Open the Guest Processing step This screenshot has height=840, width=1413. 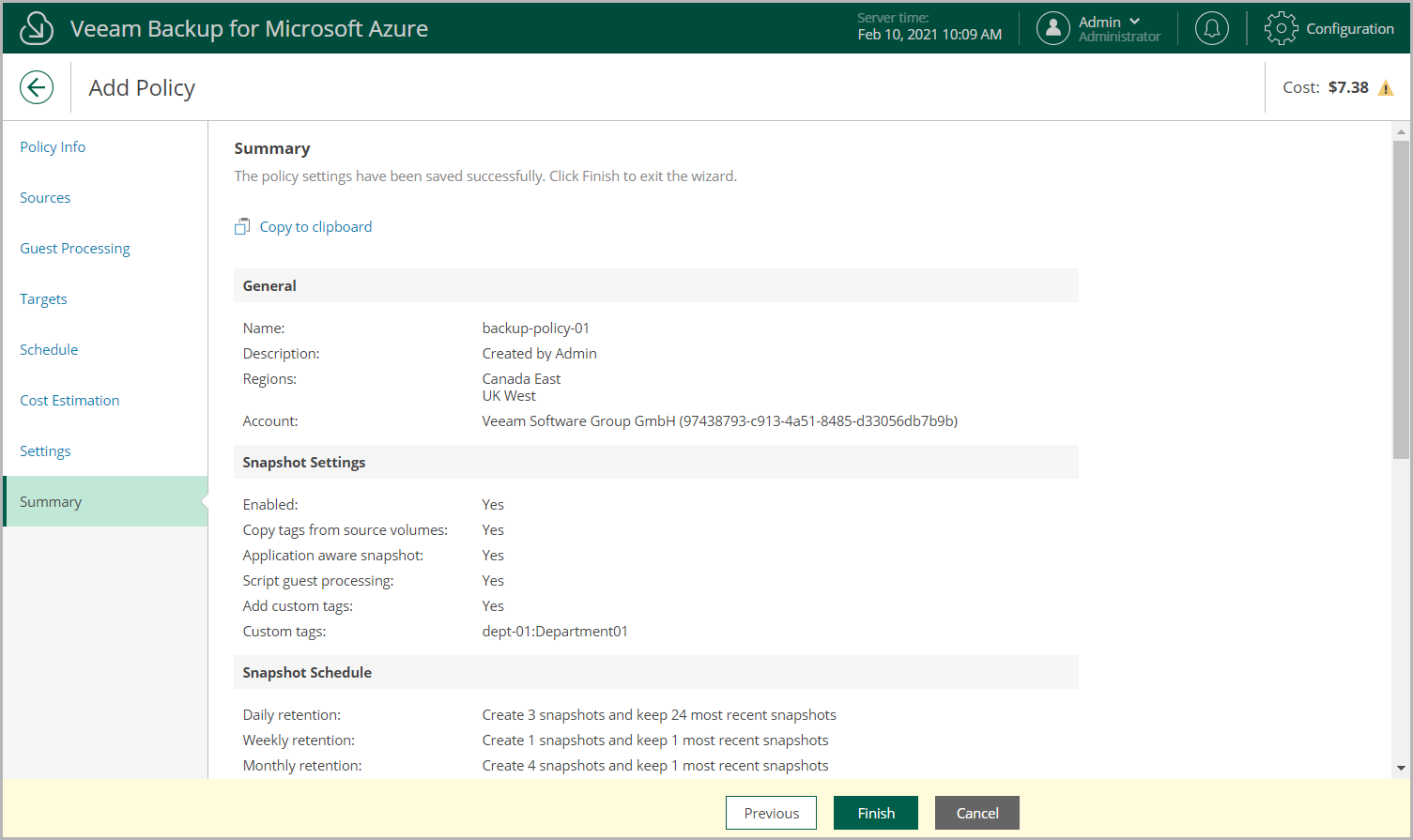click(x=75, y=249)
